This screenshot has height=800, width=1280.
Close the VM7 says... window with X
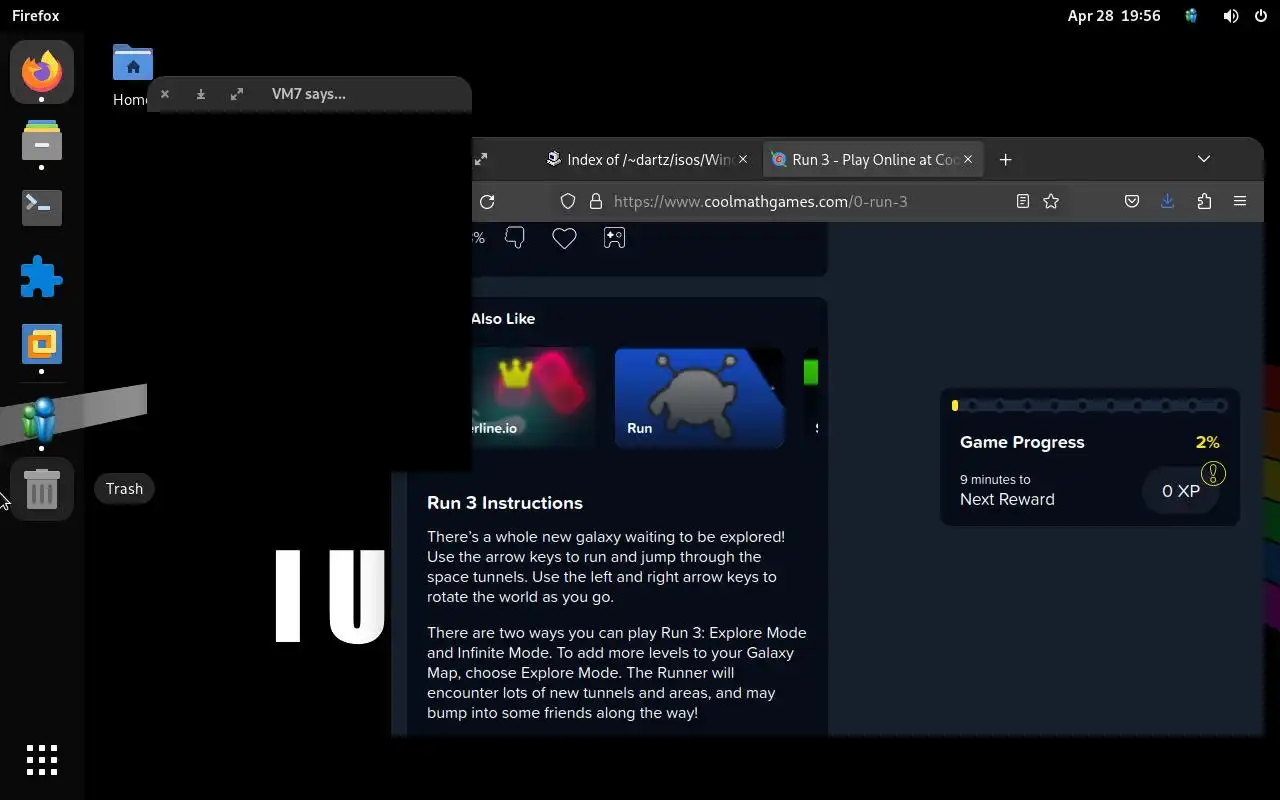tap(165, 94)
